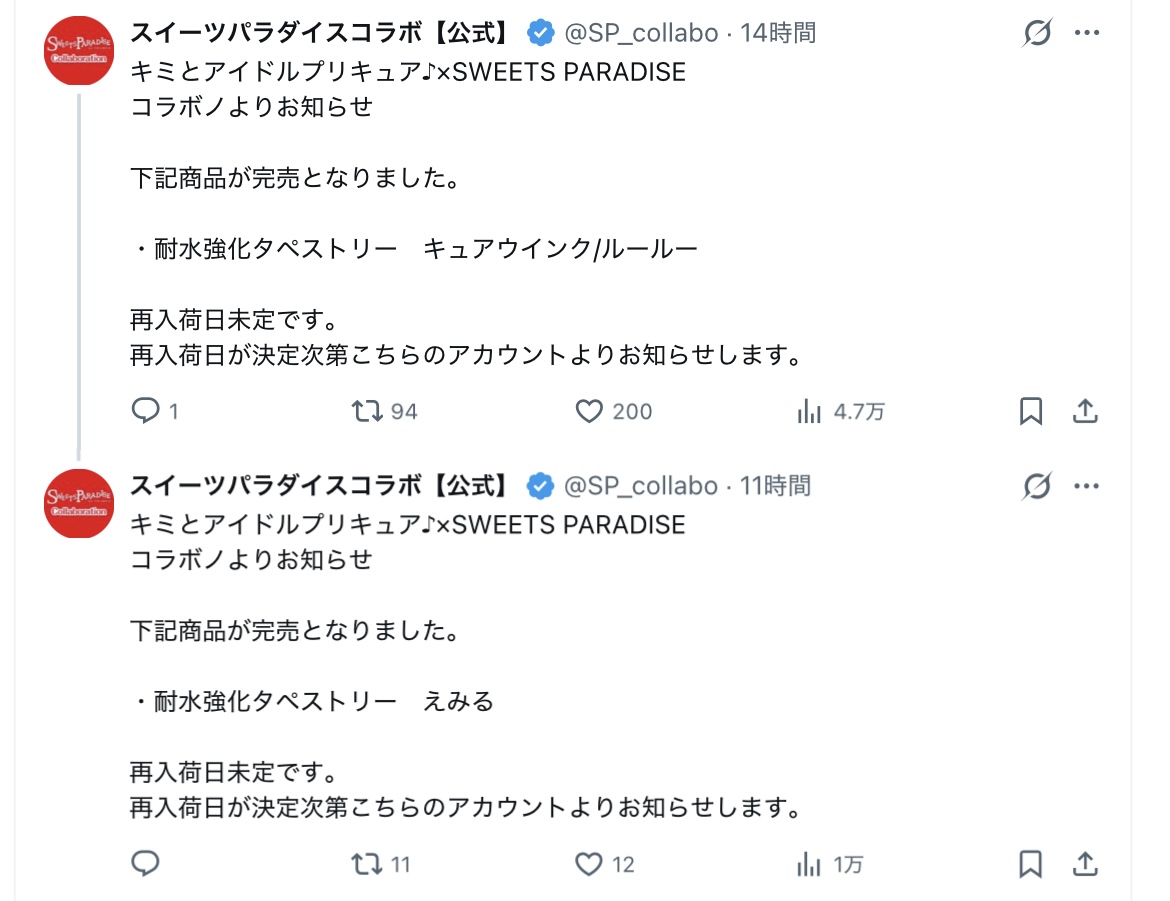Image resolution: width=1170 pixels, height=901 pixels.
Task: Click the second post's Sweets Paradise avatar
Action: click(x=79, y=503)
